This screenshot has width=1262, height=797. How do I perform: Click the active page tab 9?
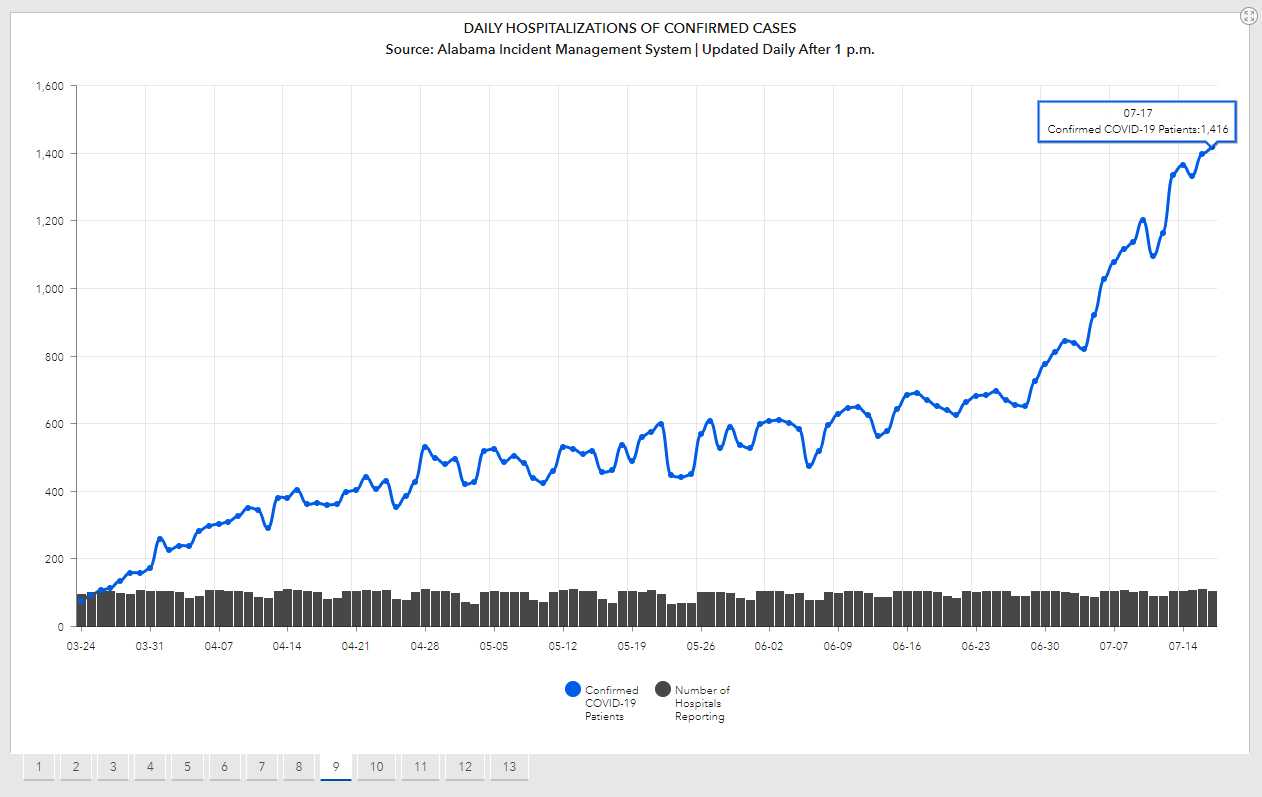click(336, 767)
